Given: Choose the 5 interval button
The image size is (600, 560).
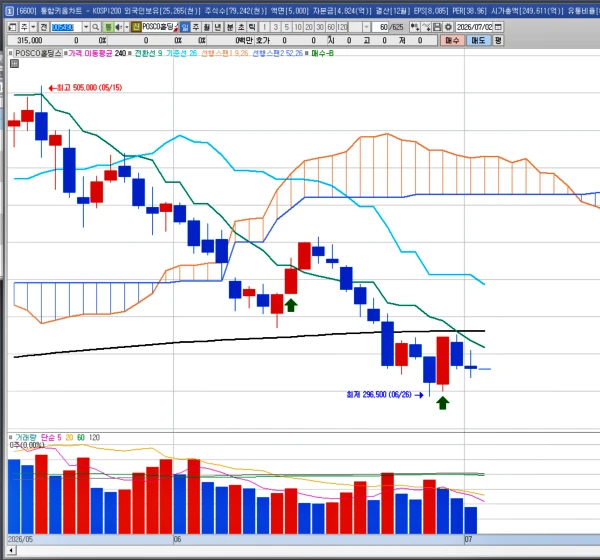Looking at the screenshot, I should [x=287, y=27].
